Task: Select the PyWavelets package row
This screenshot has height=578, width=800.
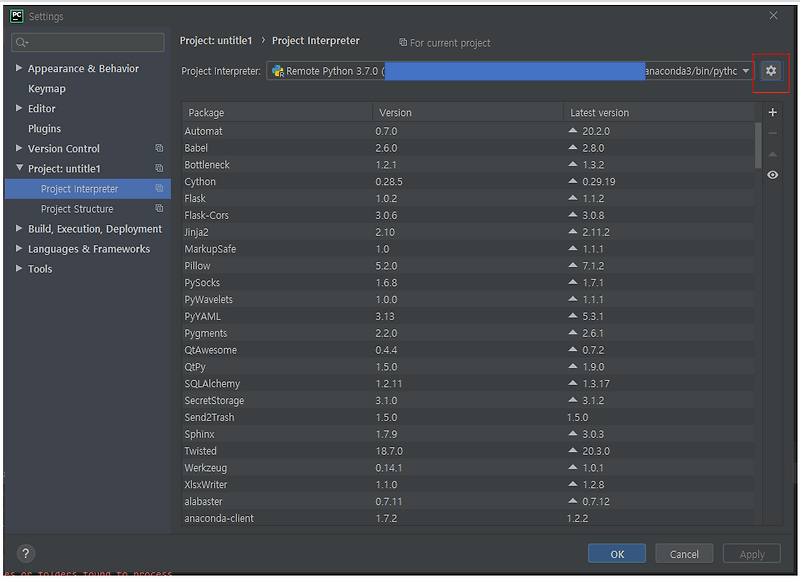Action: coord(468,299)
